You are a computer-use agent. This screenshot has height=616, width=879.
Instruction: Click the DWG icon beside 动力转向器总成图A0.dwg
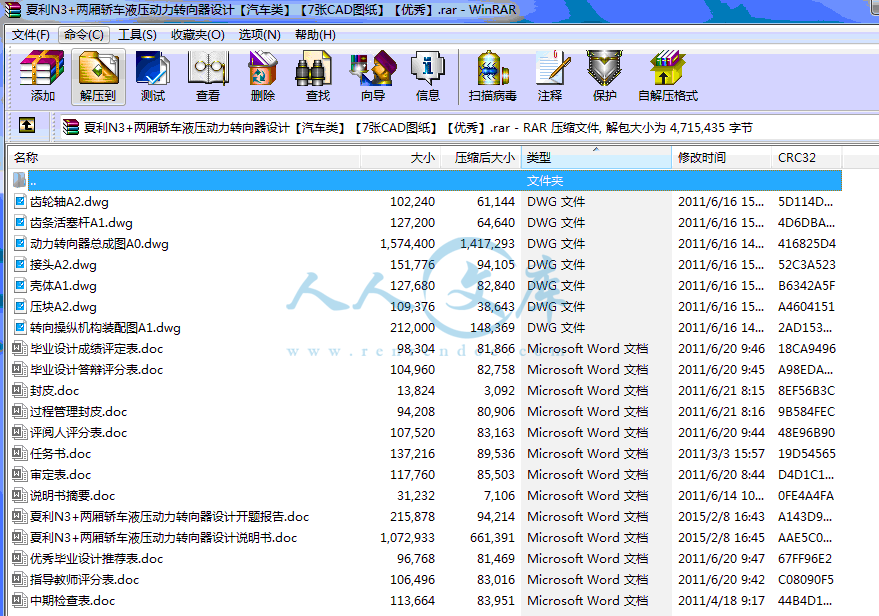click(20, 243)
